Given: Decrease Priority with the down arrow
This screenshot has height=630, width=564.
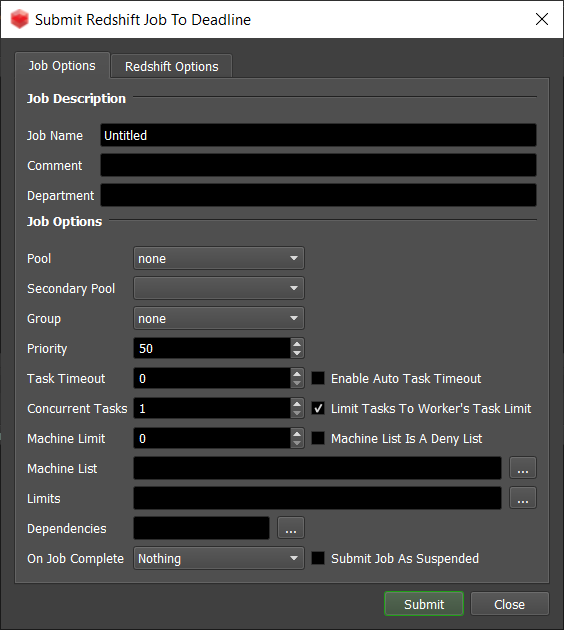Looking at the screenshot, I should coord(297,353).
